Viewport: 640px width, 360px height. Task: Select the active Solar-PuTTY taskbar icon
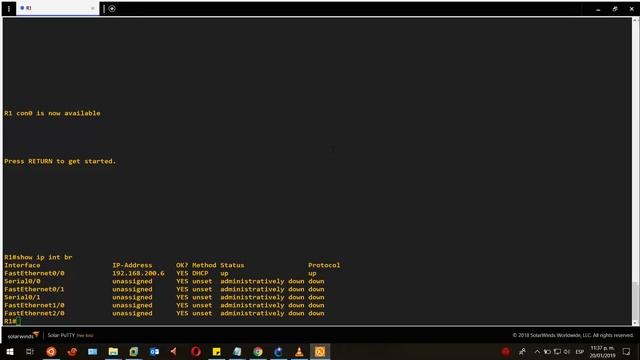pyautogui.click(x=320, y=351)
